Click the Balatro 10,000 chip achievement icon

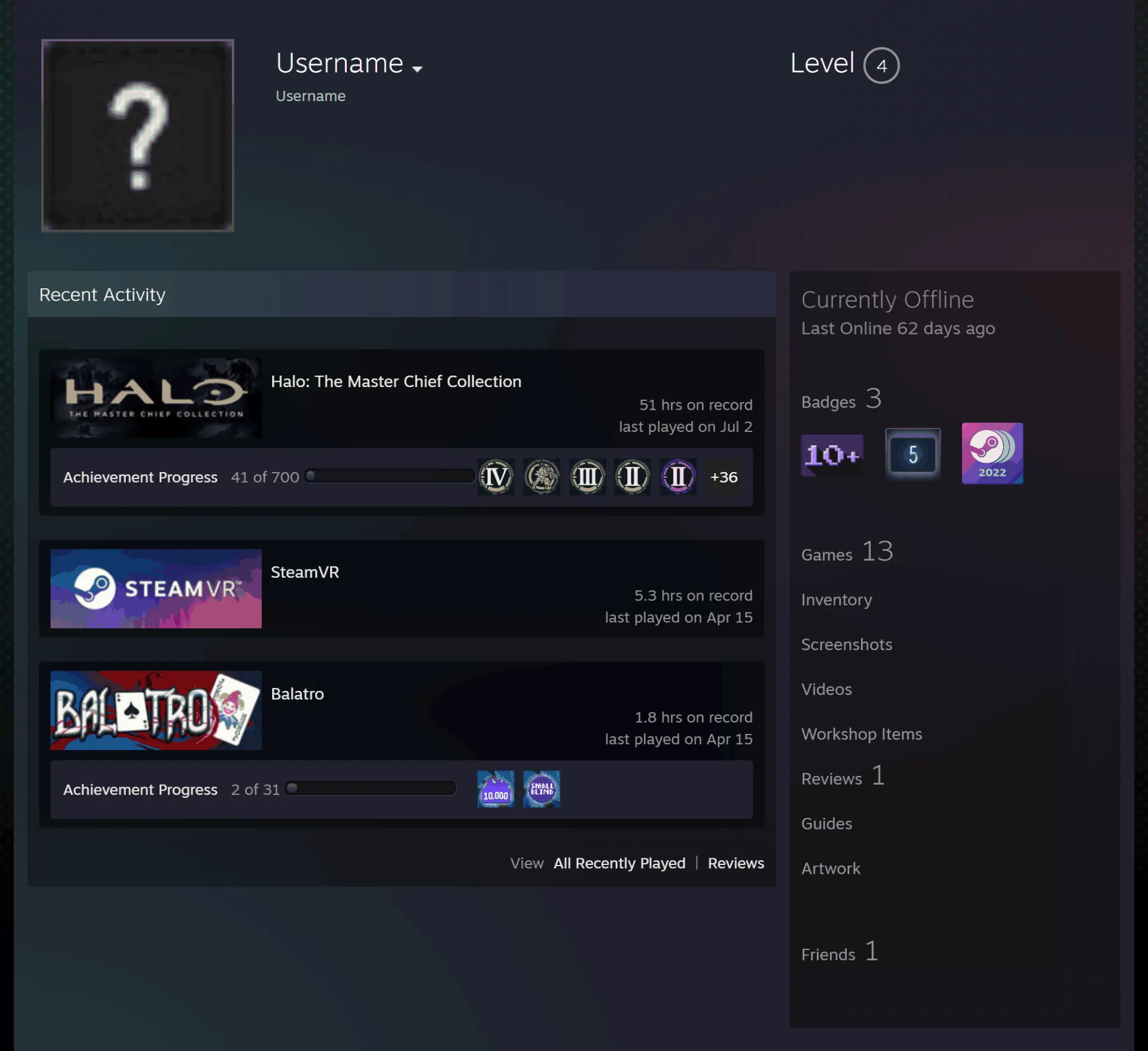pos(496,789)
